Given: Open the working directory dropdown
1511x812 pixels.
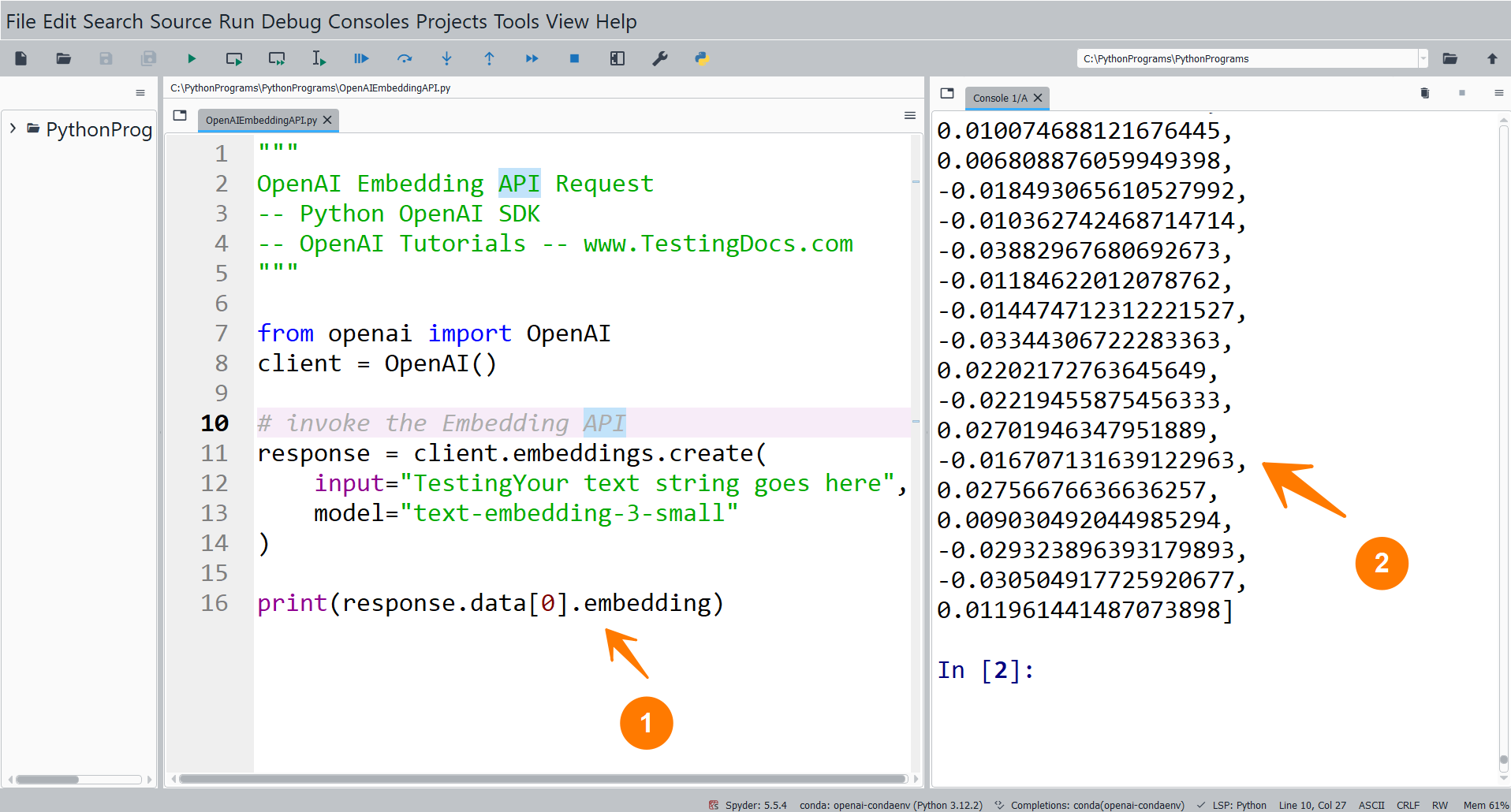Looking at the screenshot, I should pyautogui.click(x=1423, y=58).
